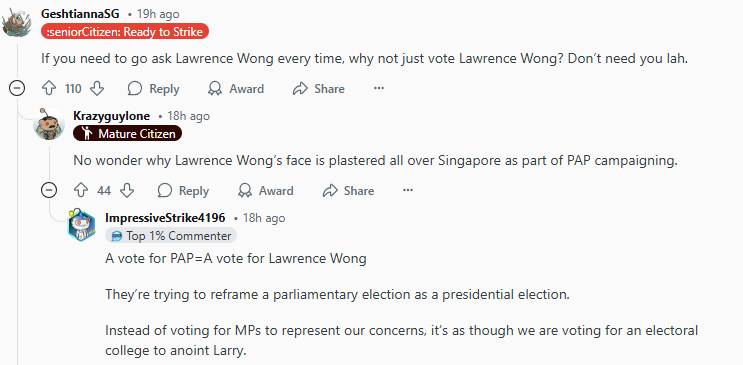This screenshot has height=365, width=743.
Task: Reply to GeshtiannaSG's comment
Action: click(154, 89)
